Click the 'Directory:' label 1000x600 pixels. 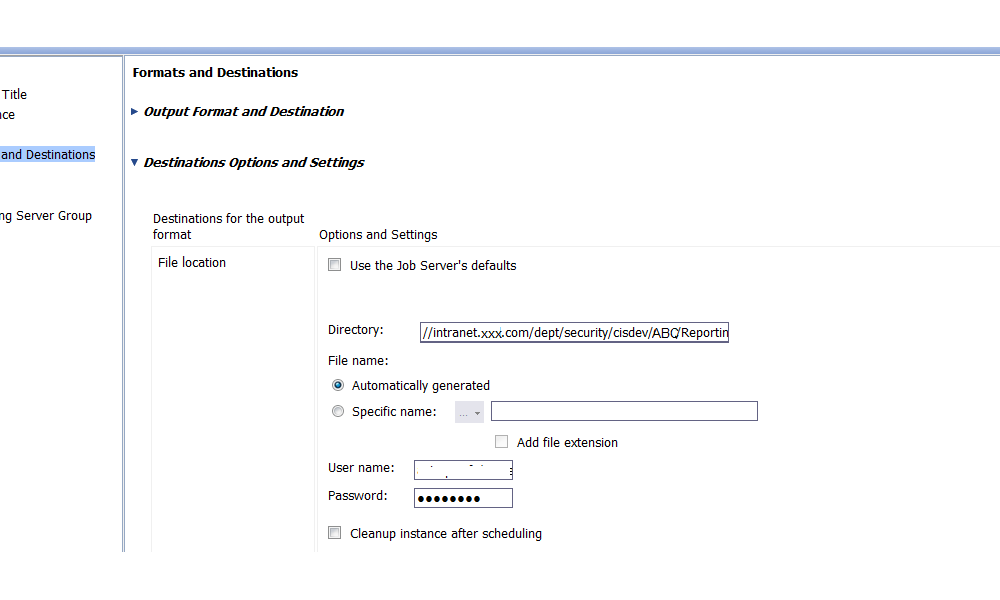click(x=356, y=330)
